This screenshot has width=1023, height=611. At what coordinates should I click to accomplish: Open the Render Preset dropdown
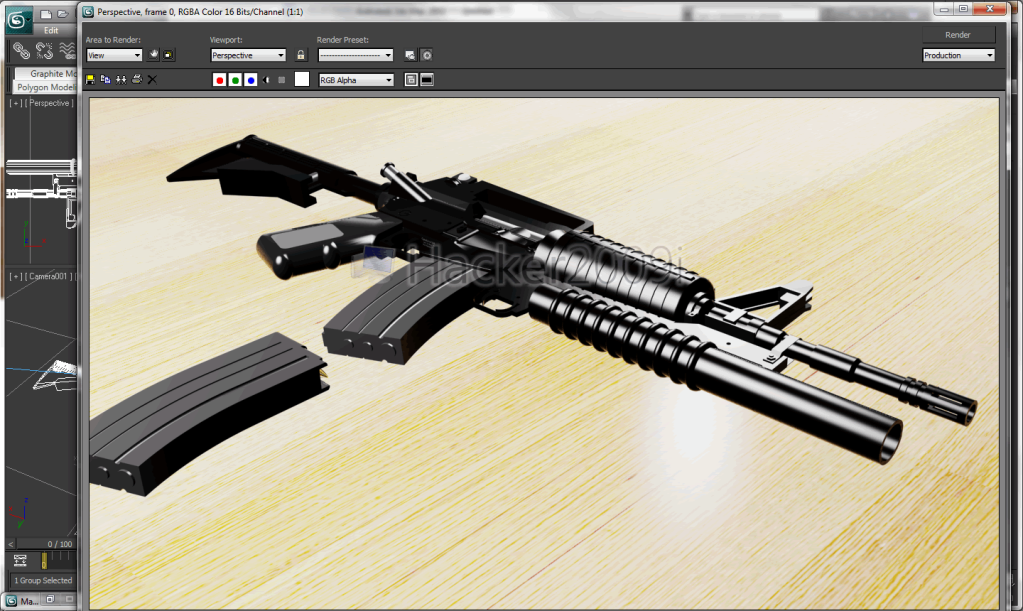(x=356, y=55)
